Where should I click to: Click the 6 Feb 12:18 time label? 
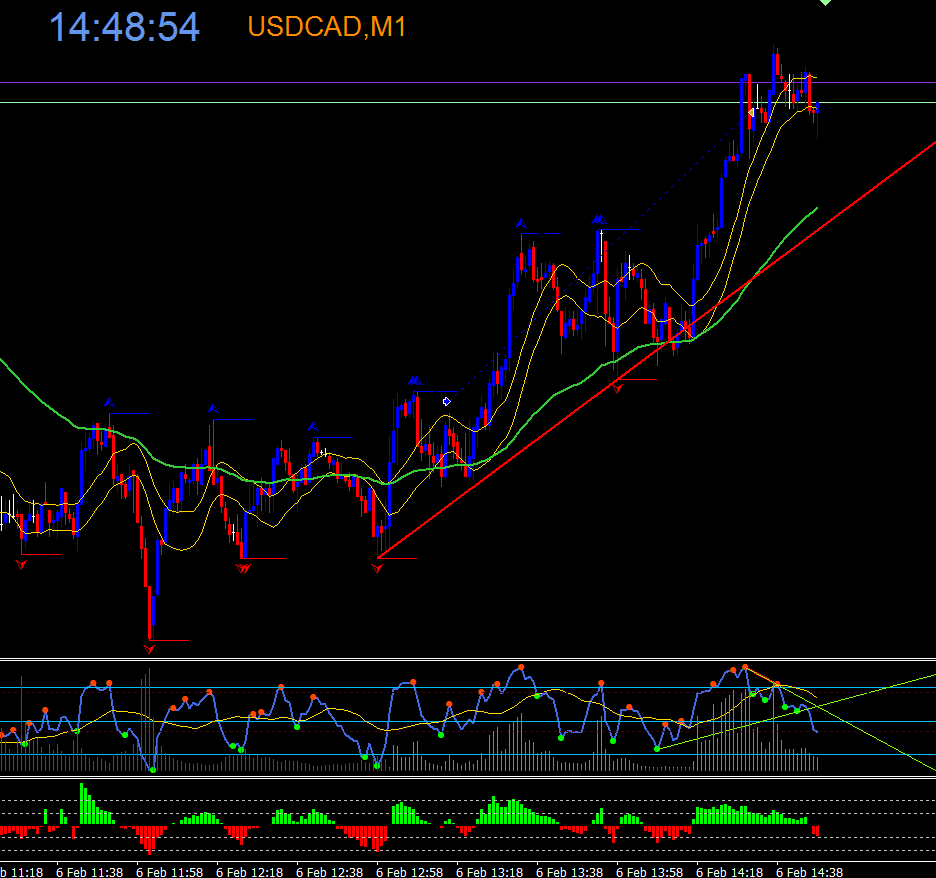(x=250, y=872)
